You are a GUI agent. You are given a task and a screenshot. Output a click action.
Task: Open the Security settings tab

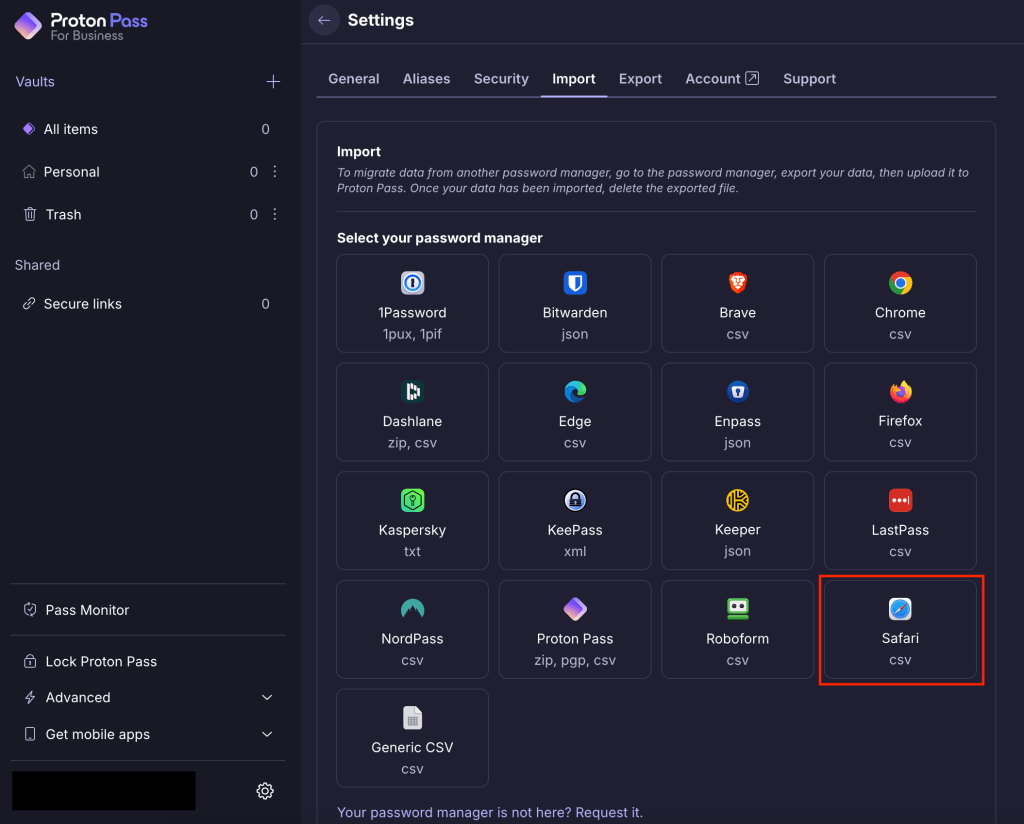point(501,78)
